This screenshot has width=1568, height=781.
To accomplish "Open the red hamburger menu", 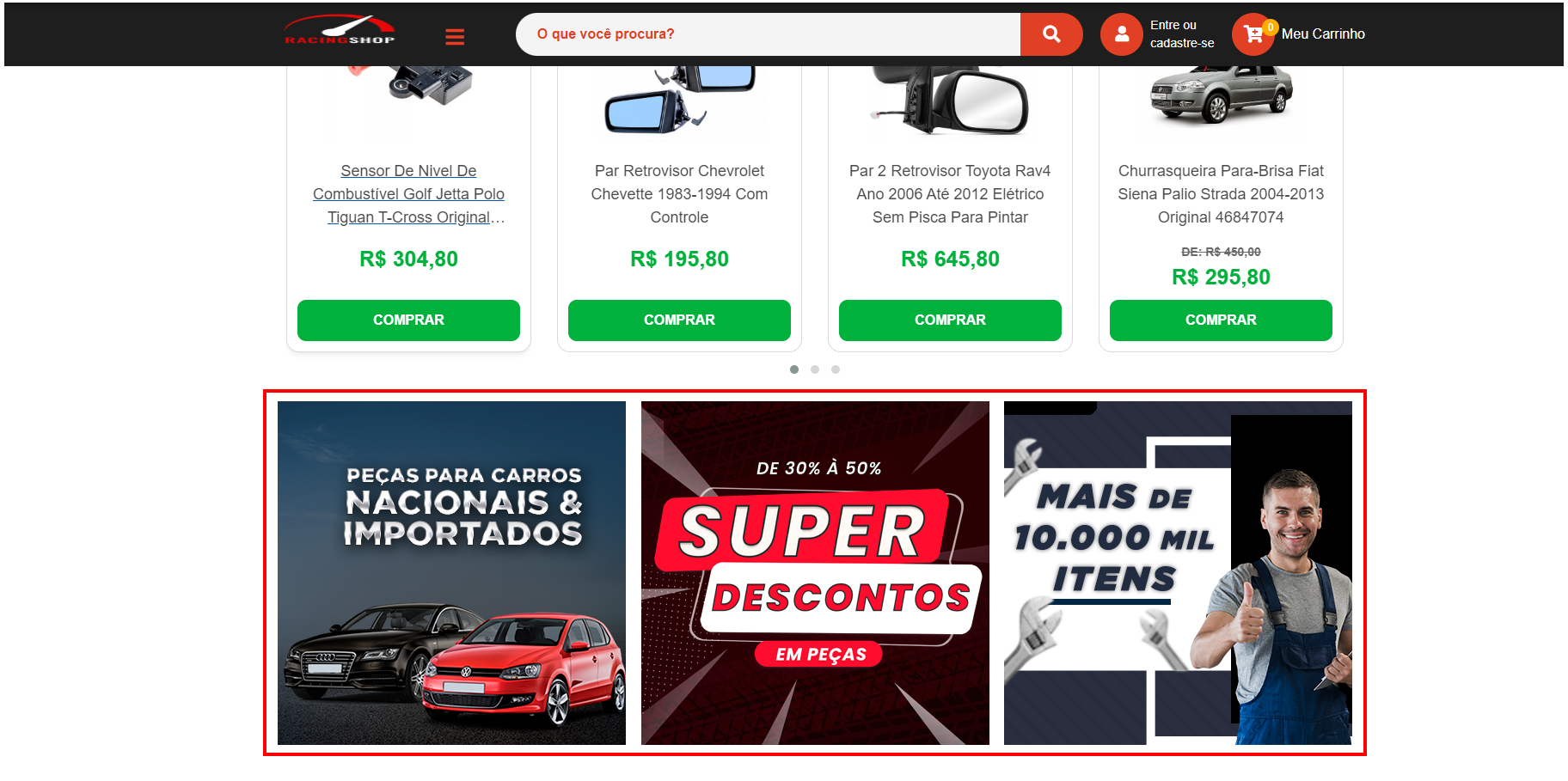I will 455,36.
